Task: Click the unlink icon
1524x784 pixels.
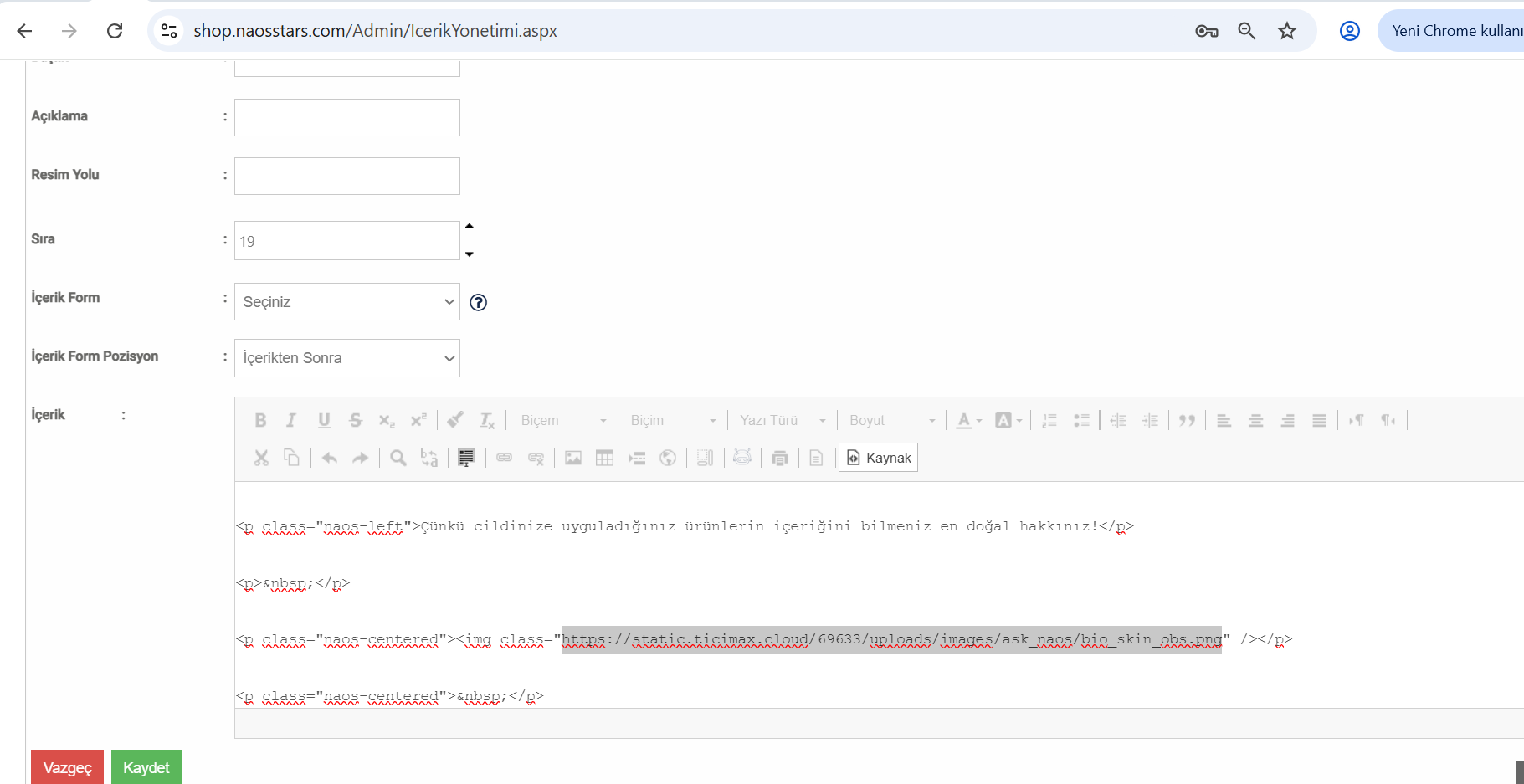Action: click(536, 458)
